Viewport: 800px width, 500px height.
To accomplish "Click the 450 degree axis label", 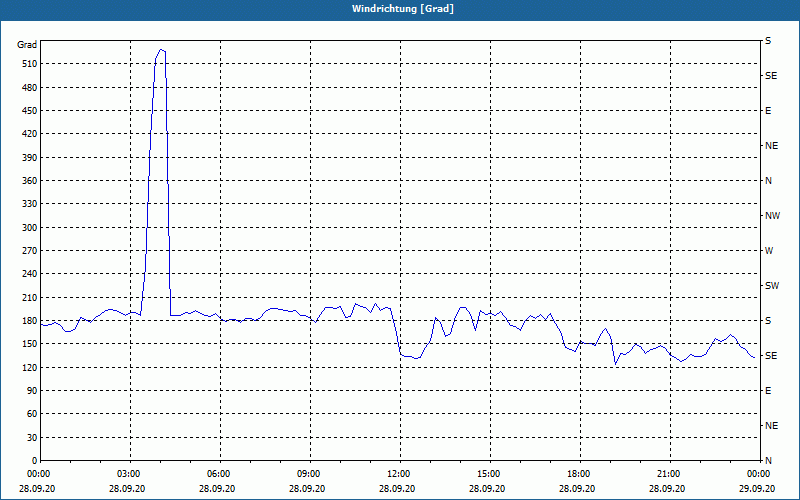I will click(x=30, y=111).
